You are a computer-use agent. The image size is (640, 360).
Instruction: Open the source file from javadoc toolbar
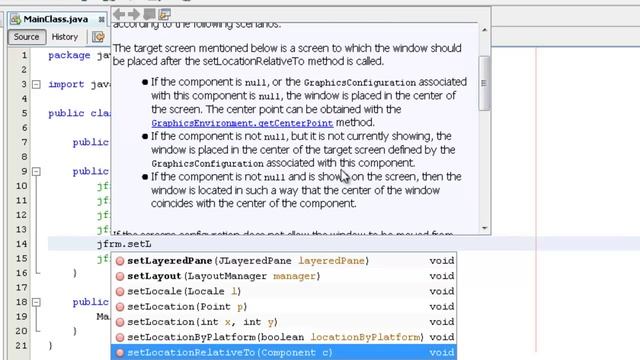pos(164,14)
